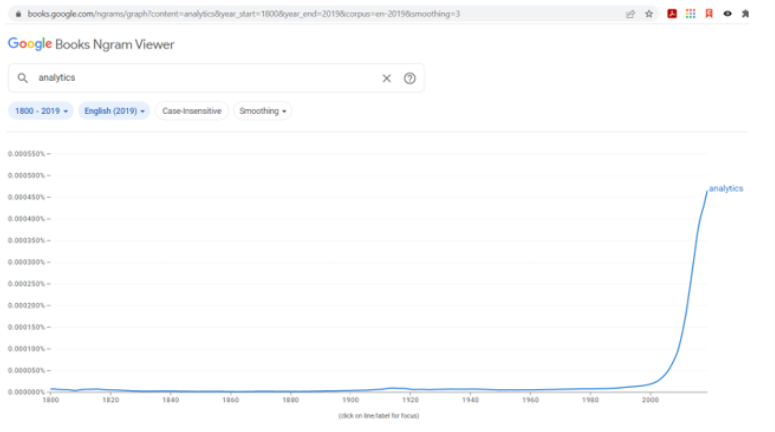Click the search magnifier icon

click(22, 78)
